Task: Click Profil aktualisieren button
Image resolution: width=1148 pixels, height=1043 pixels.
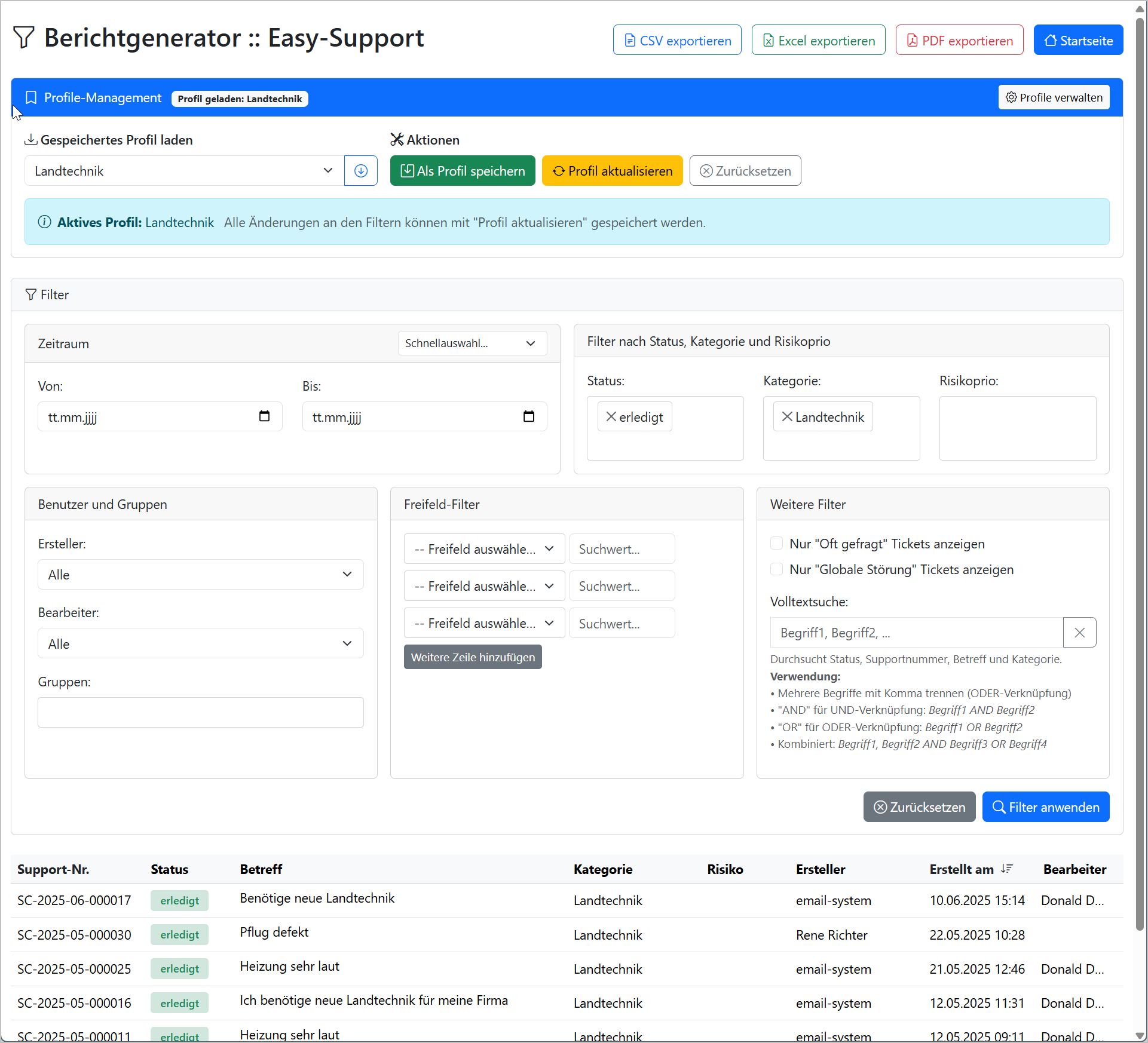Action: pos(612,171)
